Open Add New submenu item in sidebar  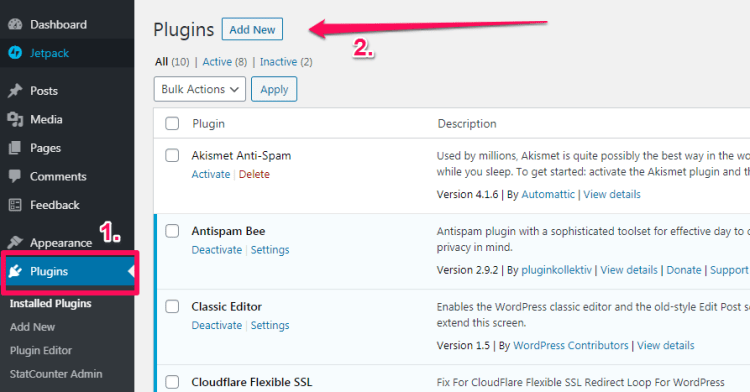pos(32,327)
